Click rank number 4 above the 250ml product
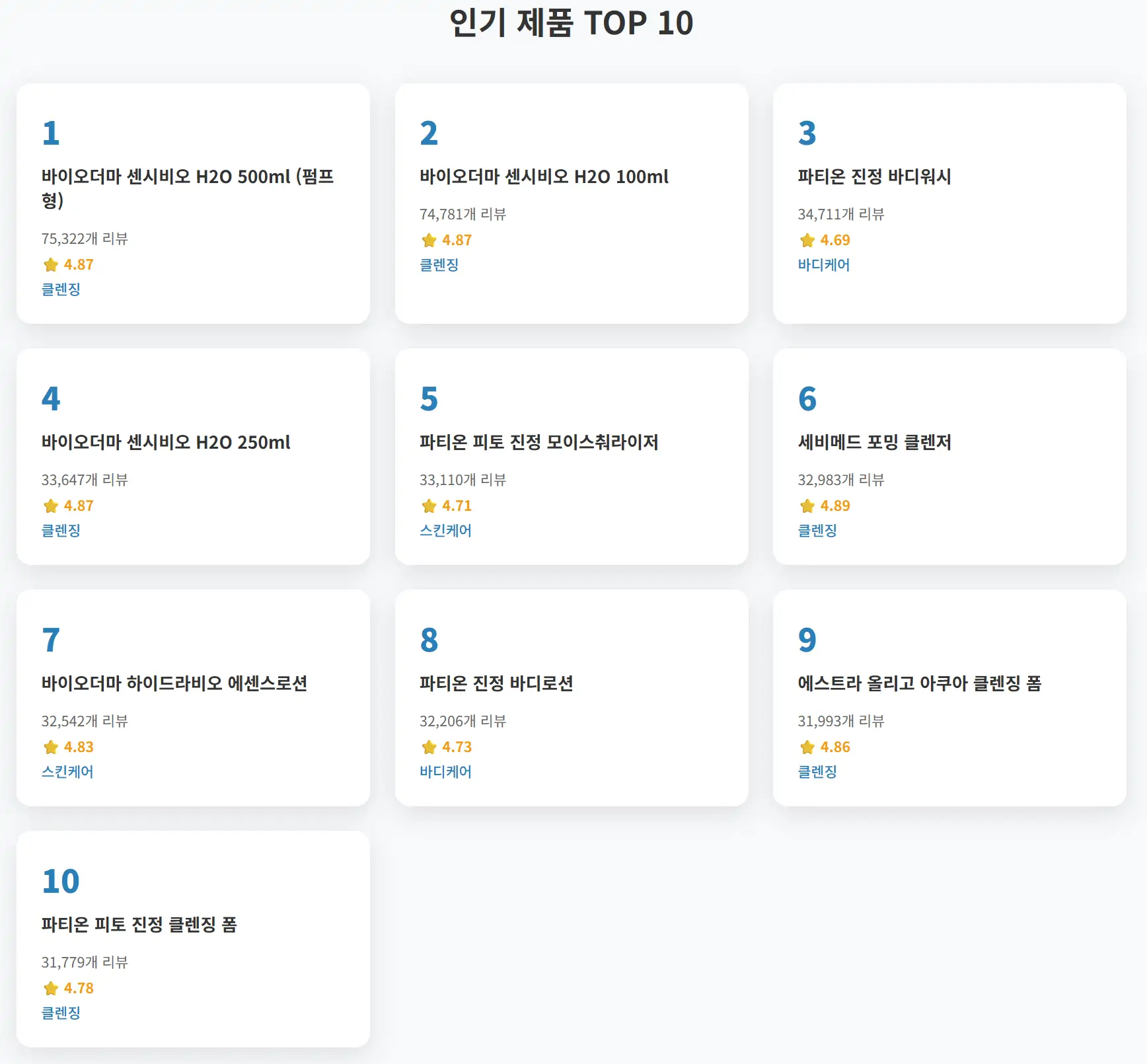 tap(51, 399)
